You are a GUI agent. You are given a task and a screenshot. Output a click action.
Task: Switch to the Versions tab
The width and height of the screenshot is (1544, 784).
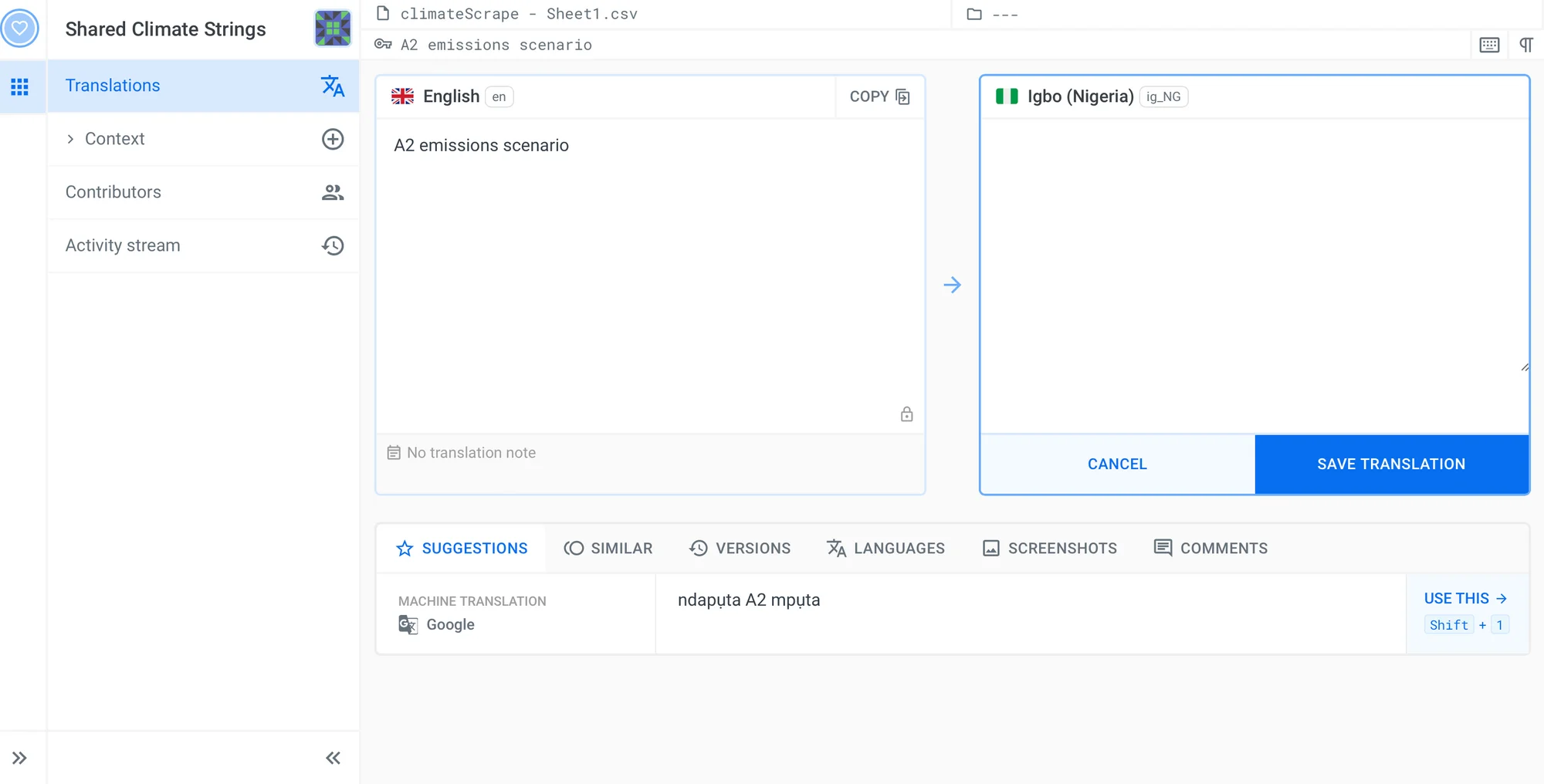[740, 548]
